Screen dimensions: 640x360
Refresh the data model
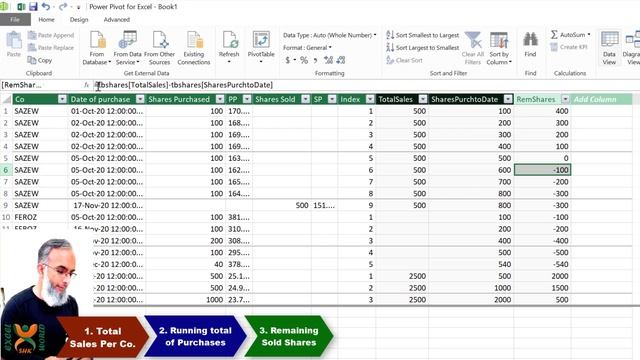click(229, 47)
